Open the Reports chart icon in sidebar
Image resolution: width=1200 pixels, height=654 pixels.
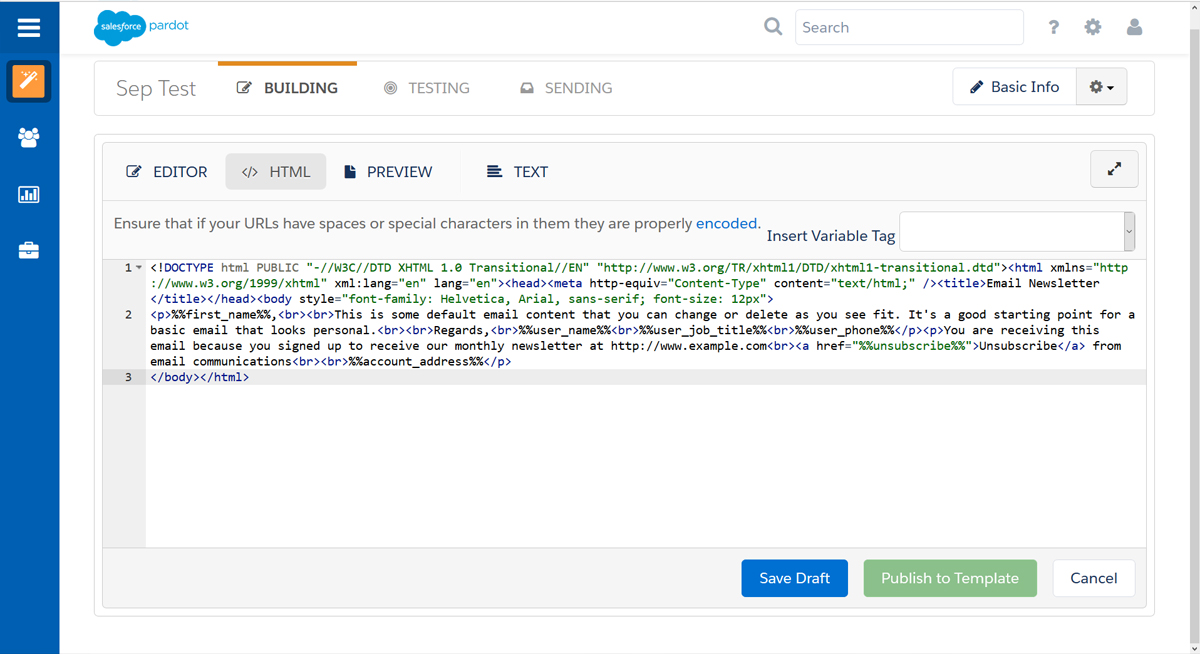pos(29,194)
